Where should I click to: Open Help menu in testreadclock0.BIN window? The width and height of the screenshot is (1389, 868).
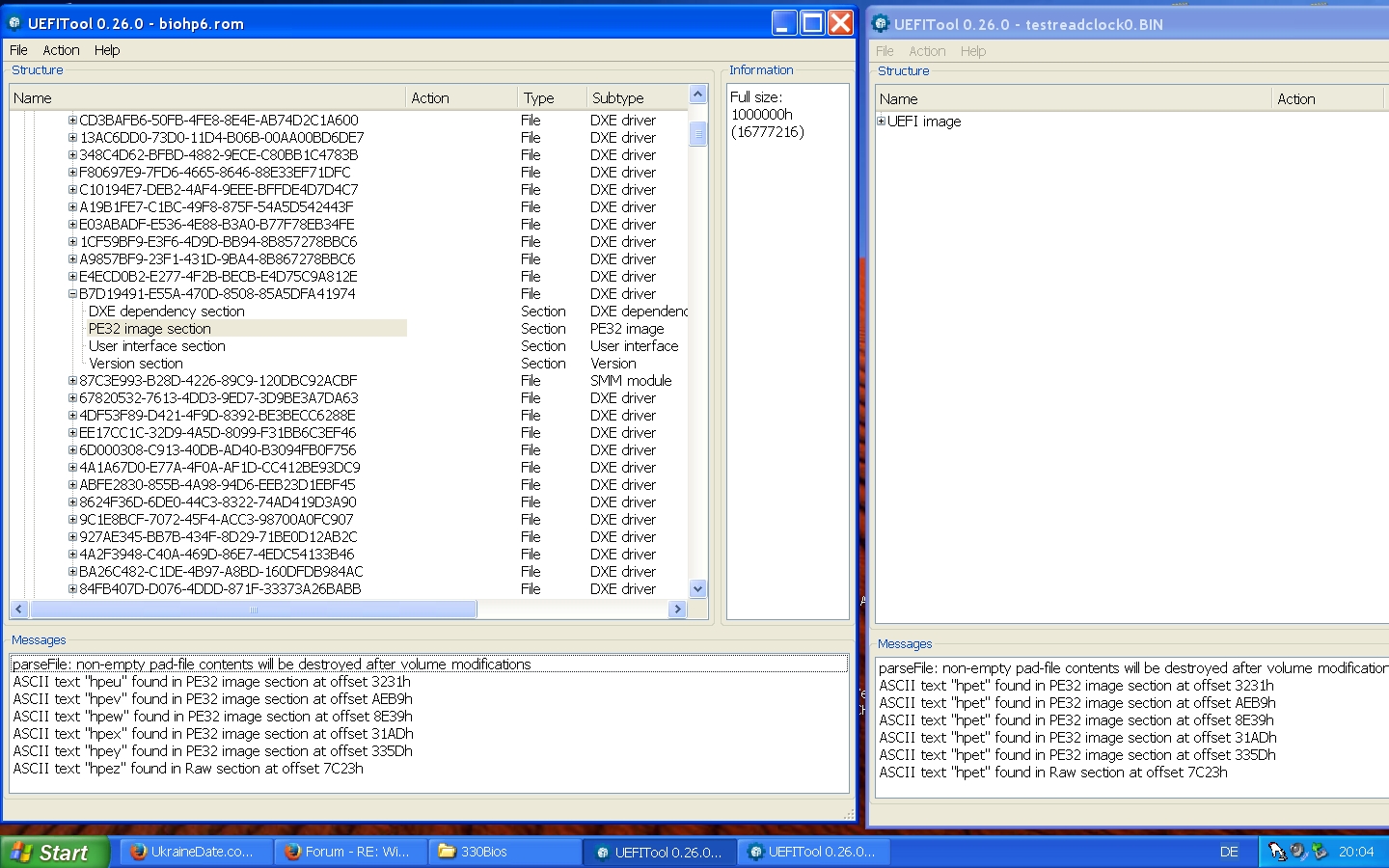[x=973, y=51]
